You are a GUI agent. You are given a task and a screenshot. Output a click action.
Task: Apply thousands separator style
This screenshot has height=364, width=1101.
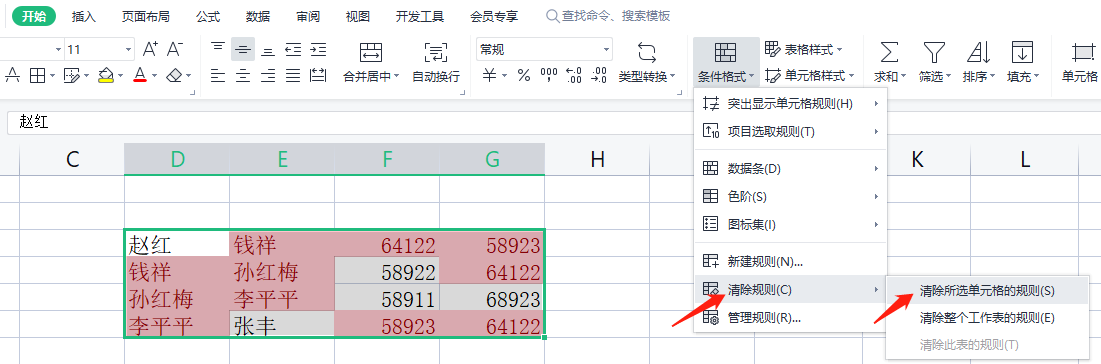[548, 75]
